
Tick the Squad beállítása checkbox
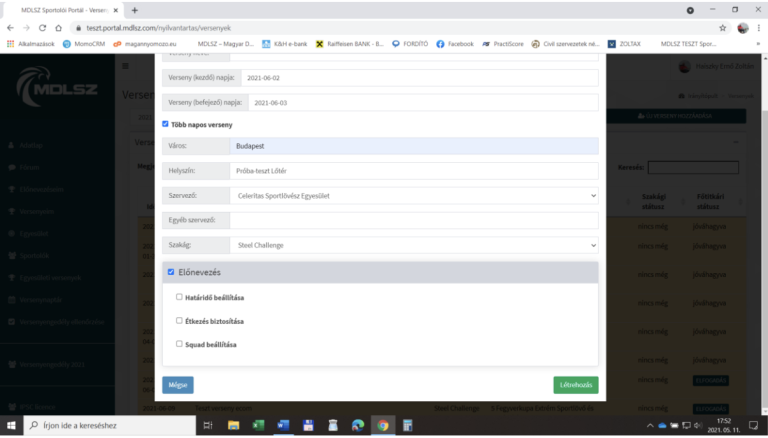179,344
